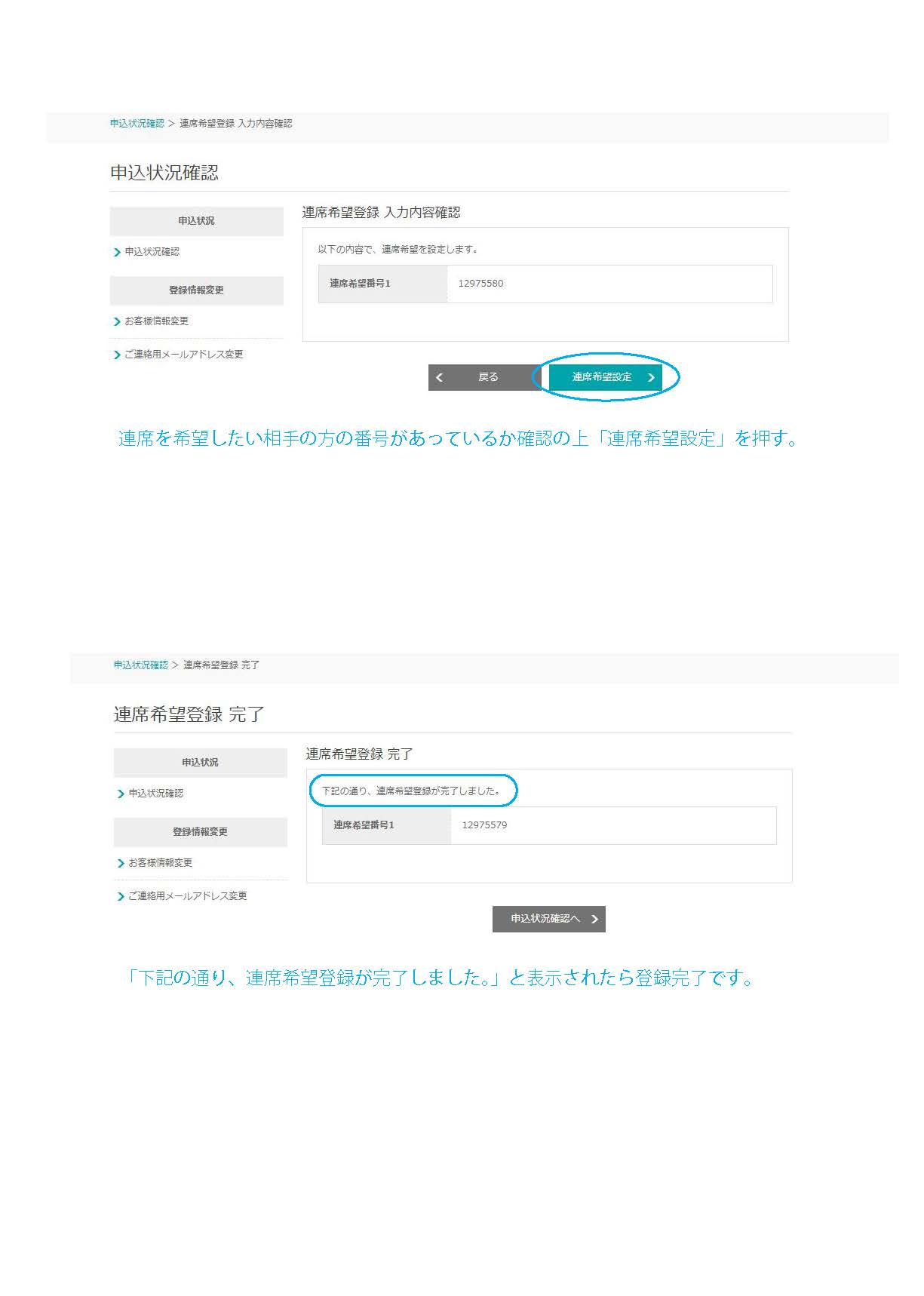This screenshot has width=924, height=1296.
Task: Click chevron icon beside upper 申込状況確認 sidebar item
Action: pyautogui.click(x=117, y=253)
